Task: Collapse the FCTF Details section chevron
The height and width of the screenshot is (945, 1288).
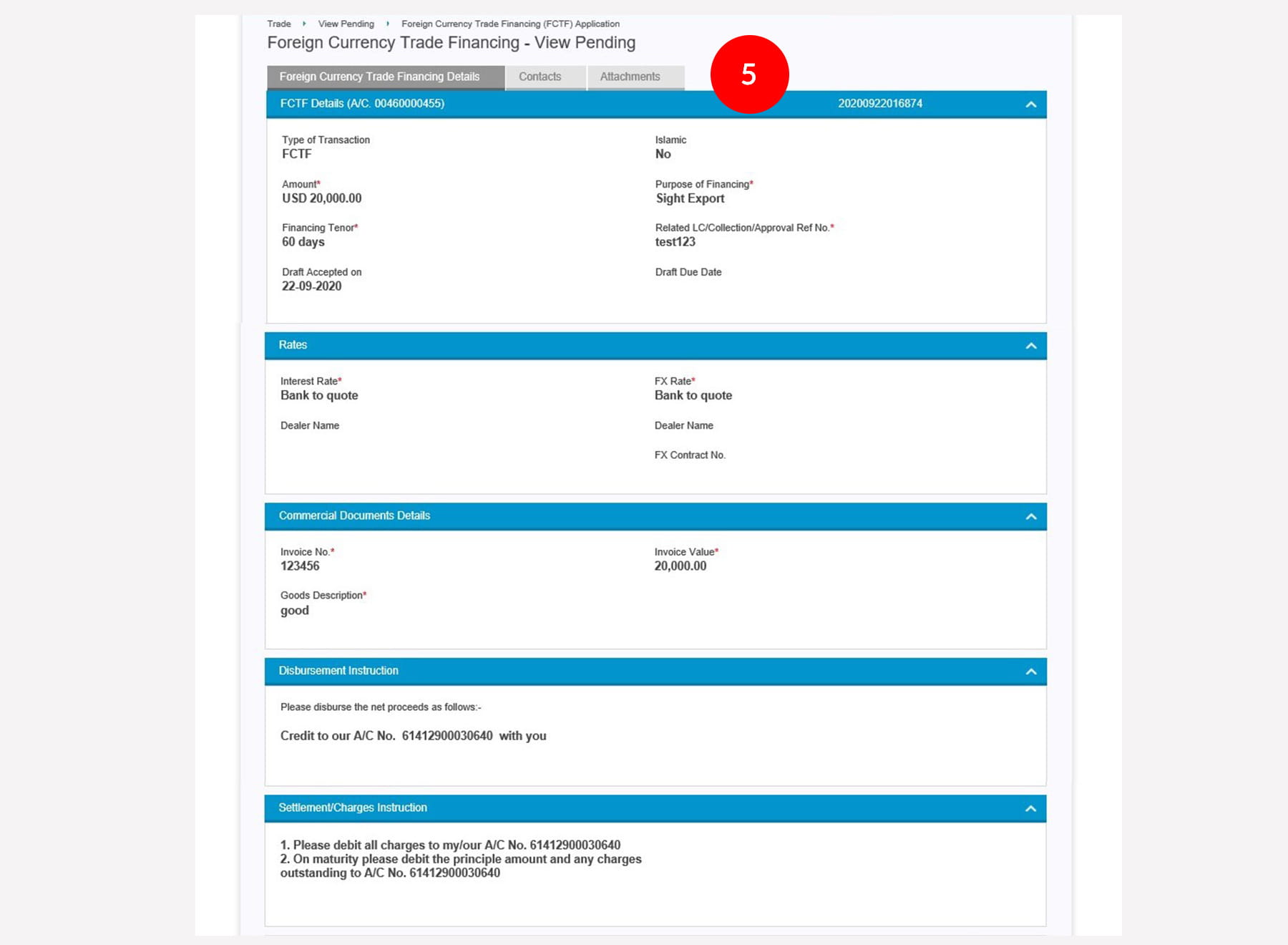Action: (x=1030, y=105)
